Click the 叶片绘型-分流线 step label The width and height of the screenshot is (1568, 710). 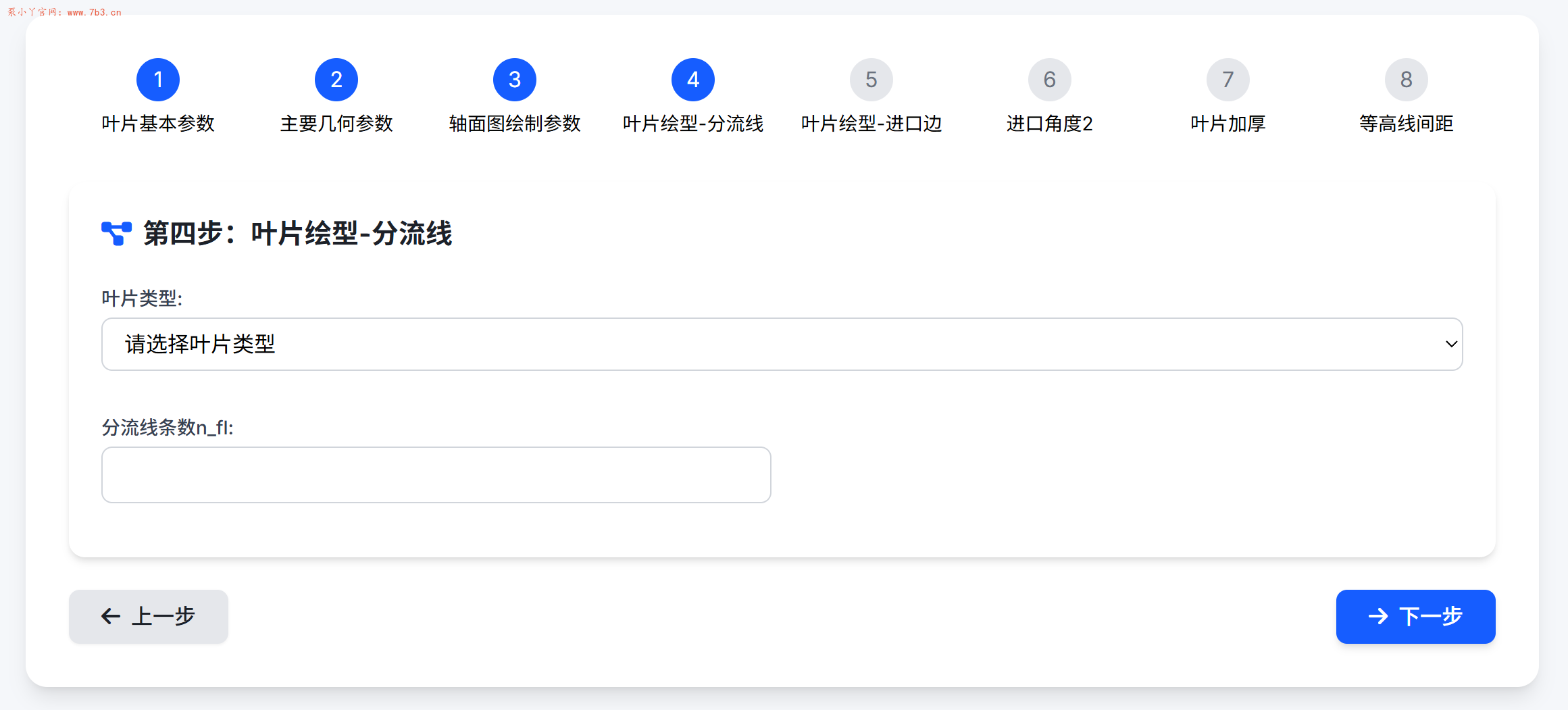tap(693, 124)
